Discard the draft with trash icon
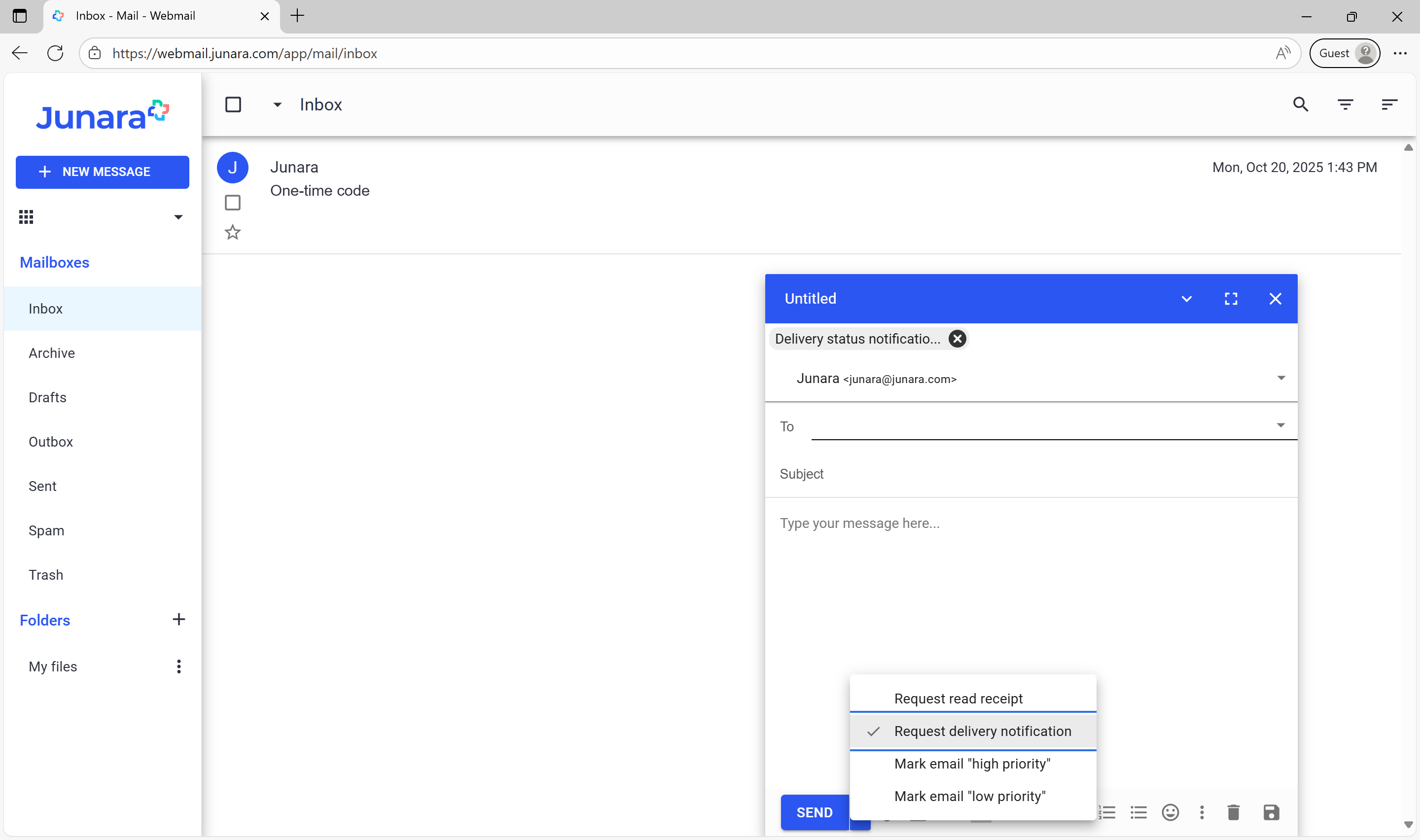The image size is (1420, 840). click(x=1233, y=812)
